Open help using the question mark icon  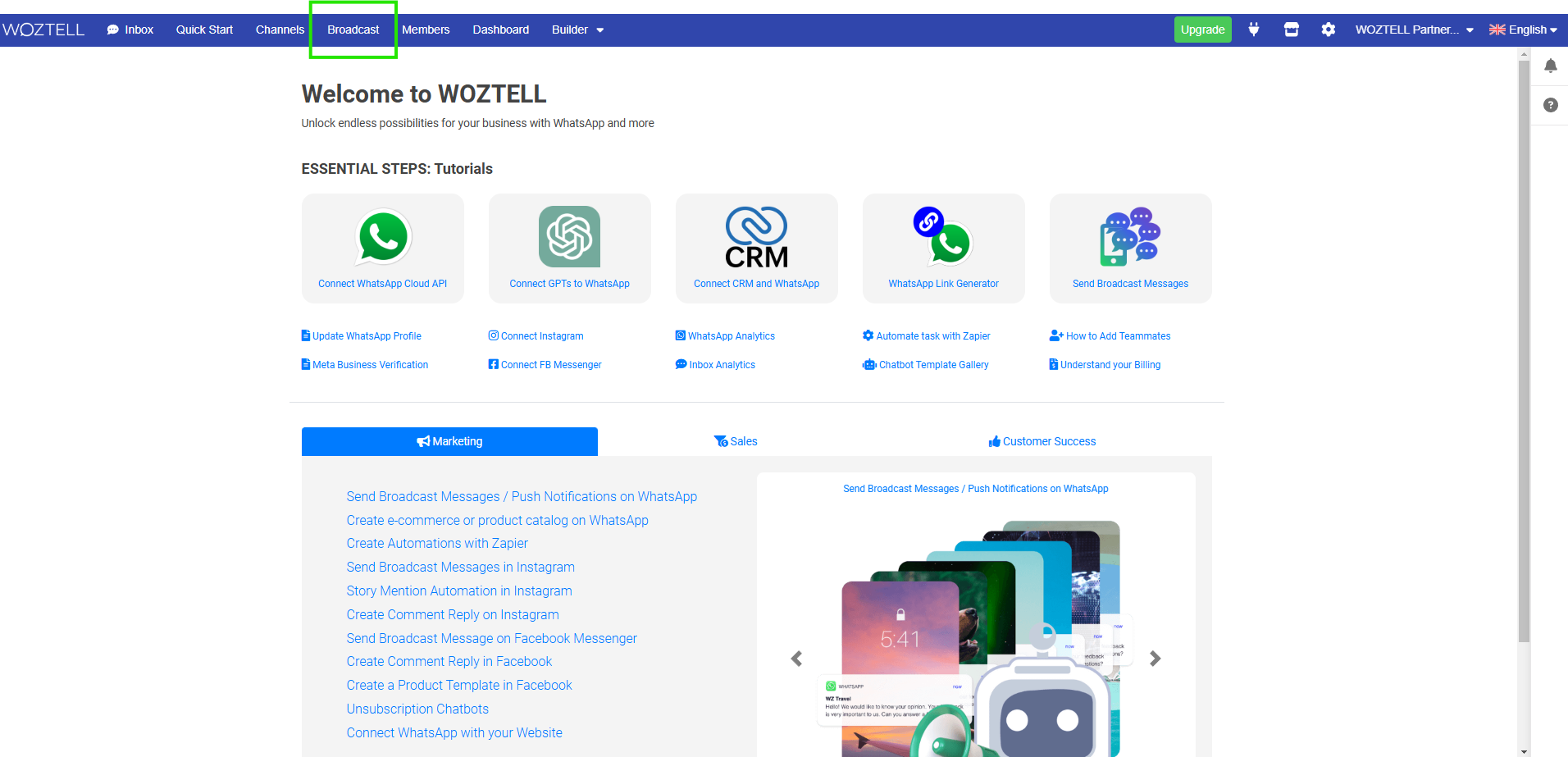[x=1551, y=105]
